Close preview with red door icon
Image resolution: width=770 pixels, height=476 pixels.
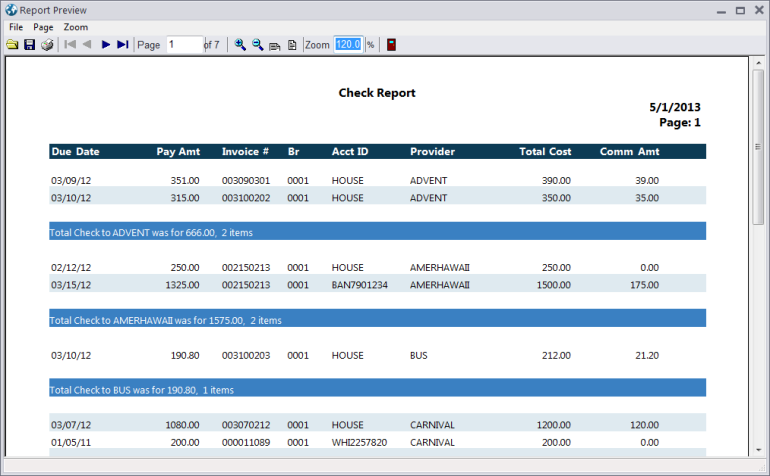pyautogui.click(x=391, y=45)
